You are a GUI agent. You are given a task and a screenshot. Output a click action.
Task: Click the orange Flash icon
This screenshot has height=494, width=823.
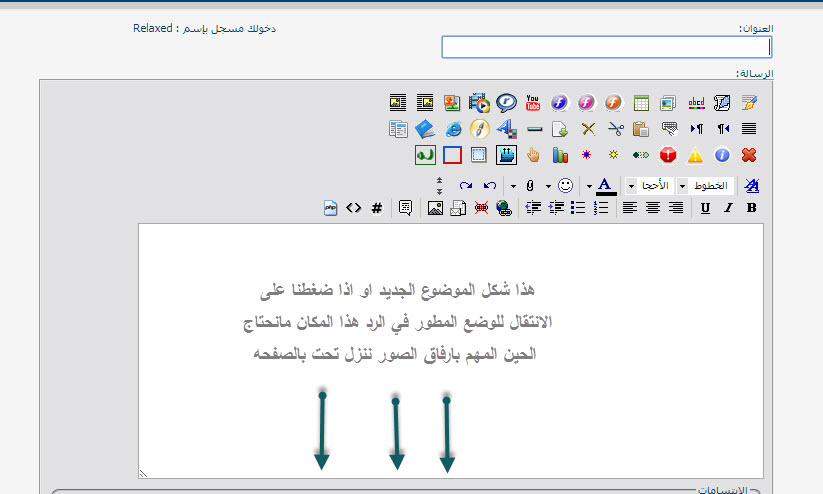tap(613, 103)
